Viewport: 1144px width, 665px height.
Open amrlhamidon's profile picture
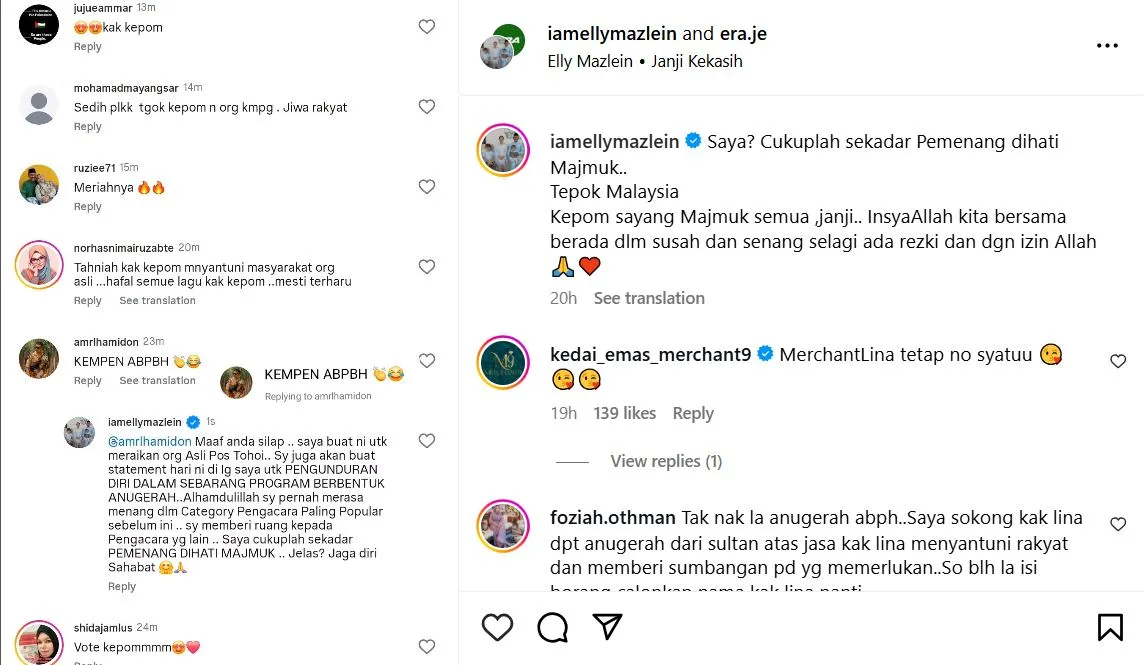[x=39, y=360]
